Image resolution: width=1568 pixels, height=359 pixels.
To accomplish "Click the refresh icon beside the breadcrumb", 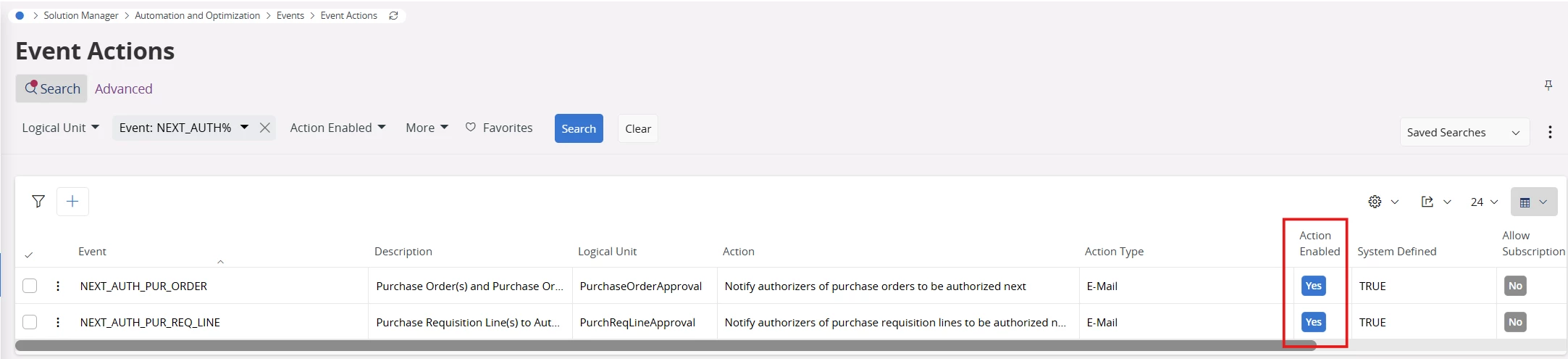I will [x=393, y=15].
